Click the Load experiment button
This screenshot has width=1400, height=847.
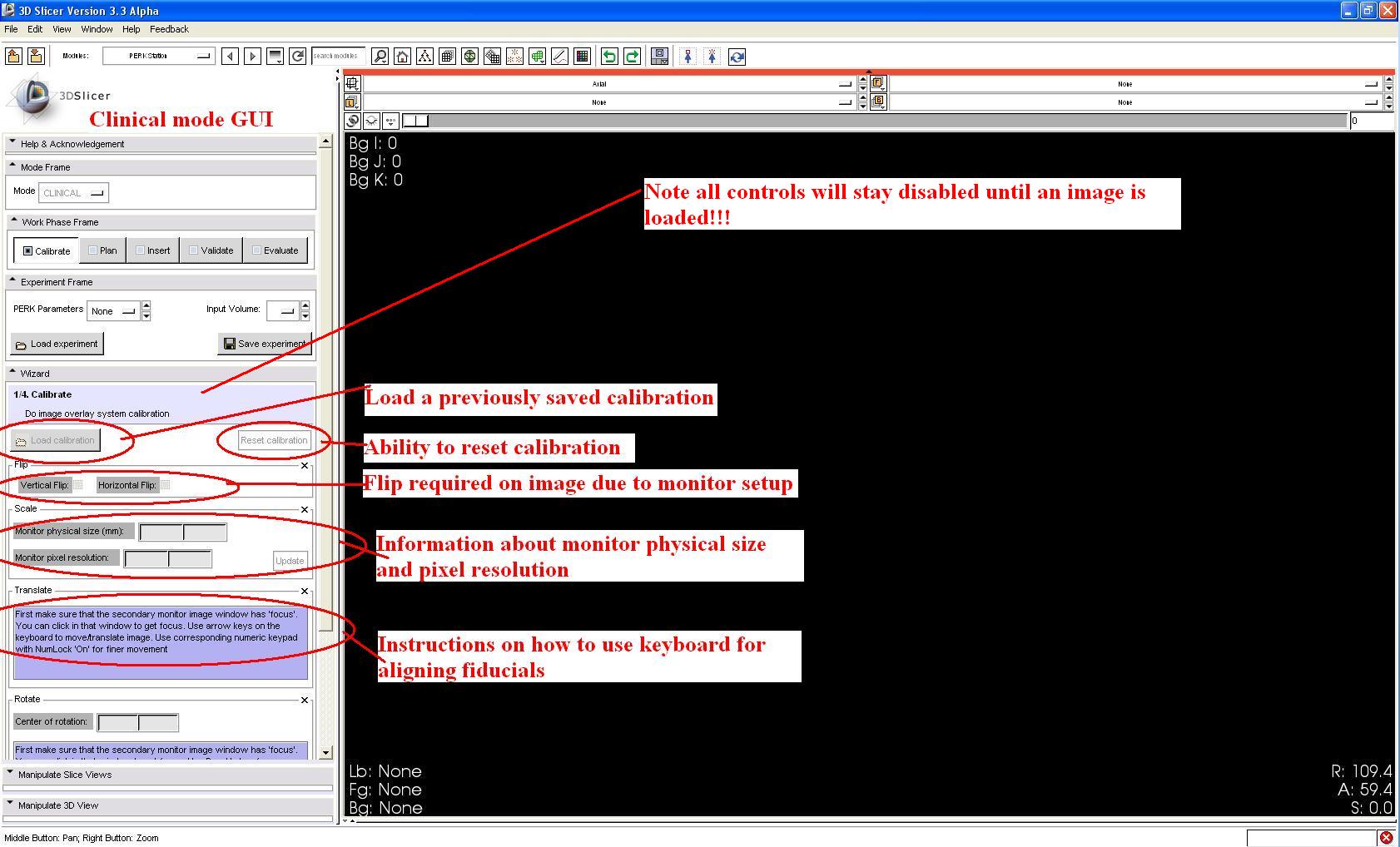tap(57, 344)
